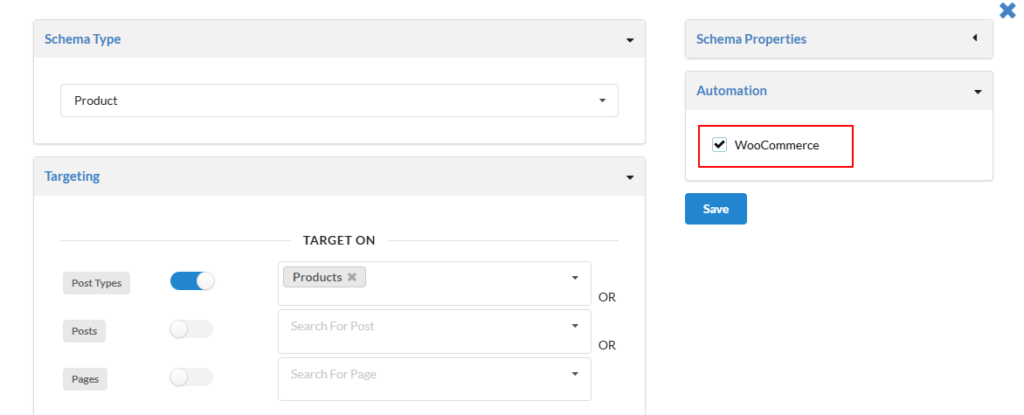Screen dimensions: 1024x415
Task: Remove the Products tag with its x icon
Action: (352, 277)
